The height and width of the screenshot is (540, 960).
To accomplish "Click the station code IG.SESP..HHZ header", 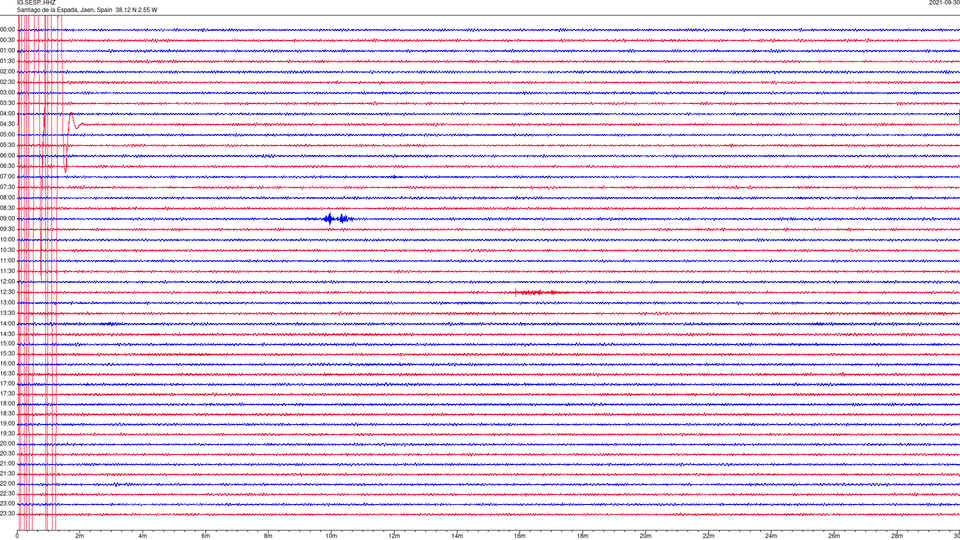I will coord(36,2).
